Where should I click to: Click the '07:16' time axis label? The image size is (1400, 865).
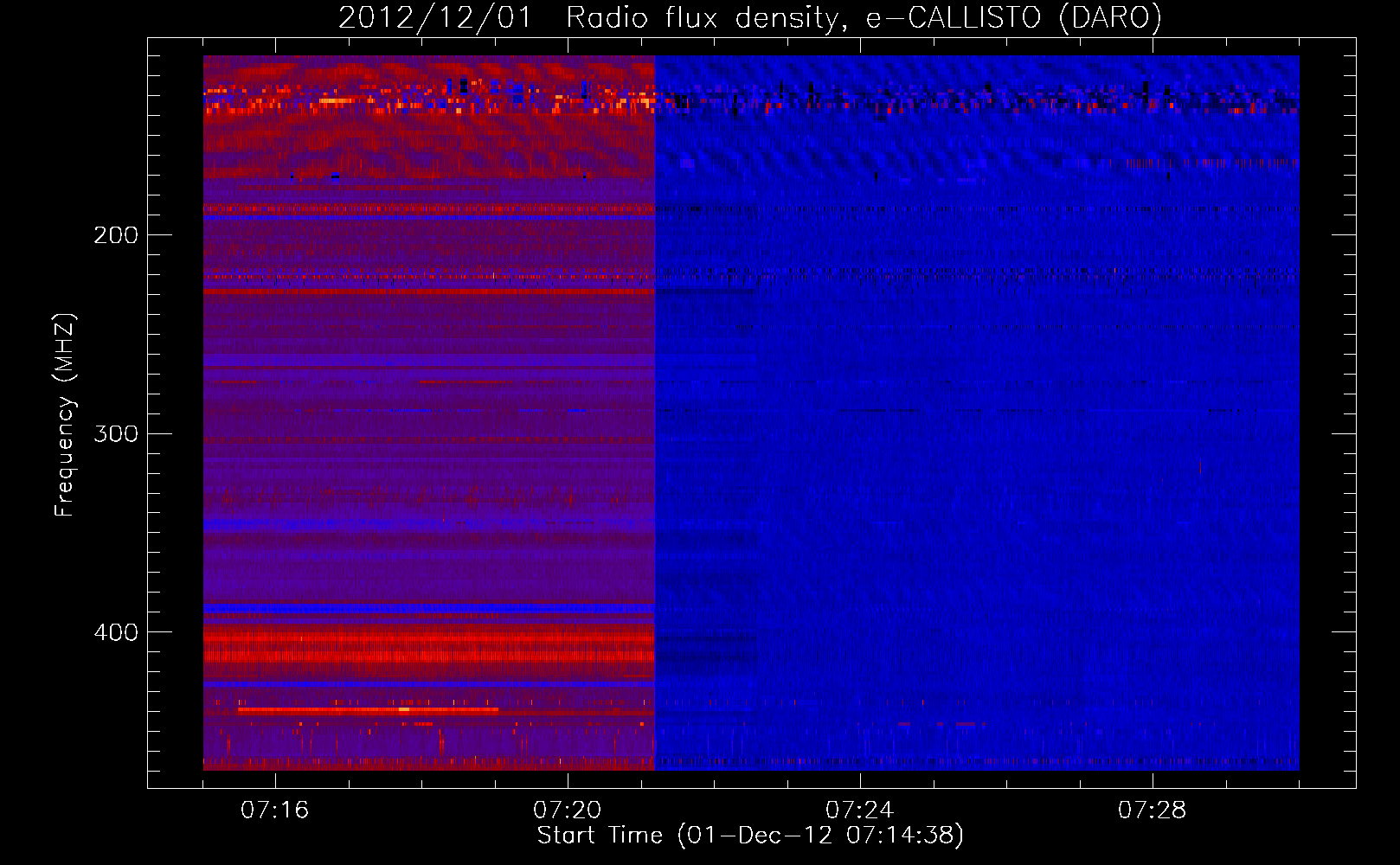pyautogui.click(x=275, y=811)
